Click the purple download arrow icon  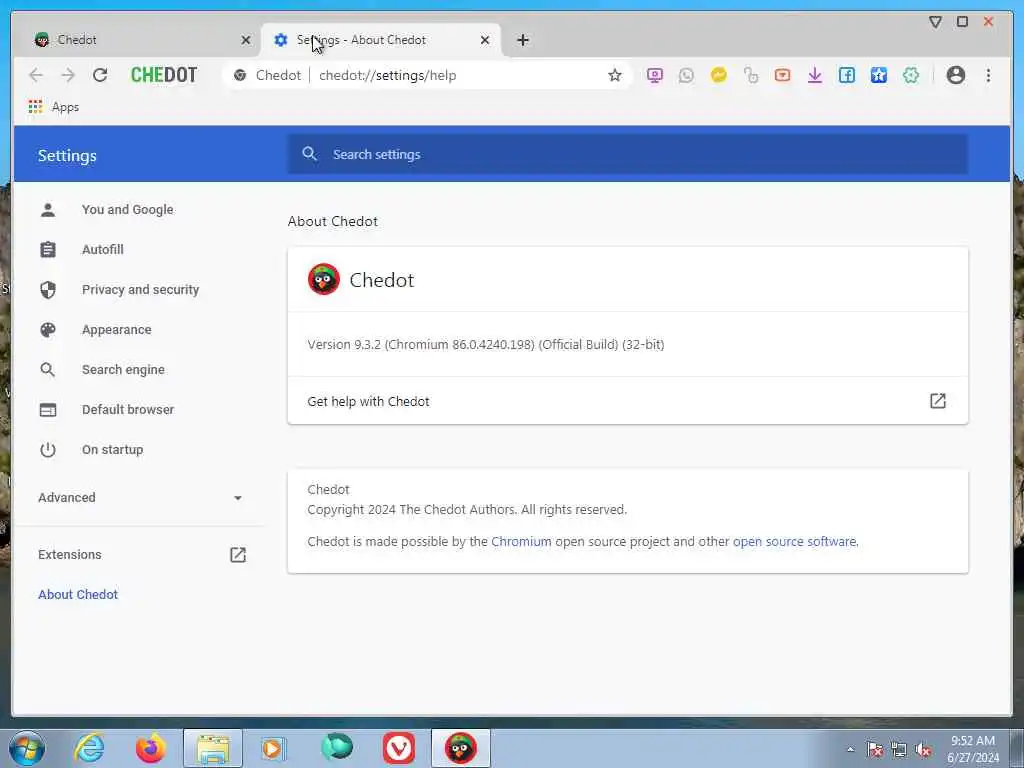coord(814,75)
